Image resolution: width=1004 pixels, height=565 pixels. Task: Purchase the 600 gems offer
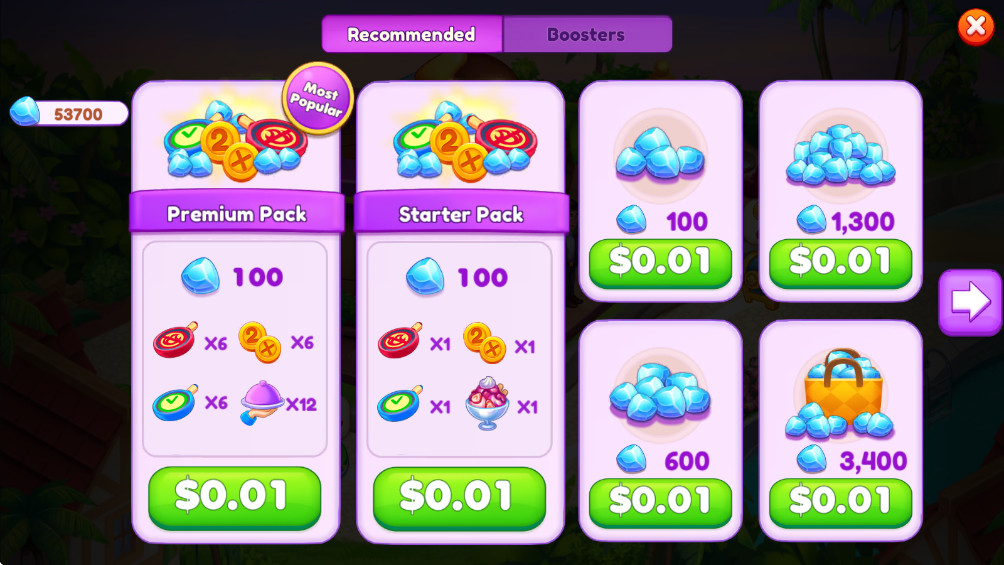pyautogui.click(x=660, y=502)
